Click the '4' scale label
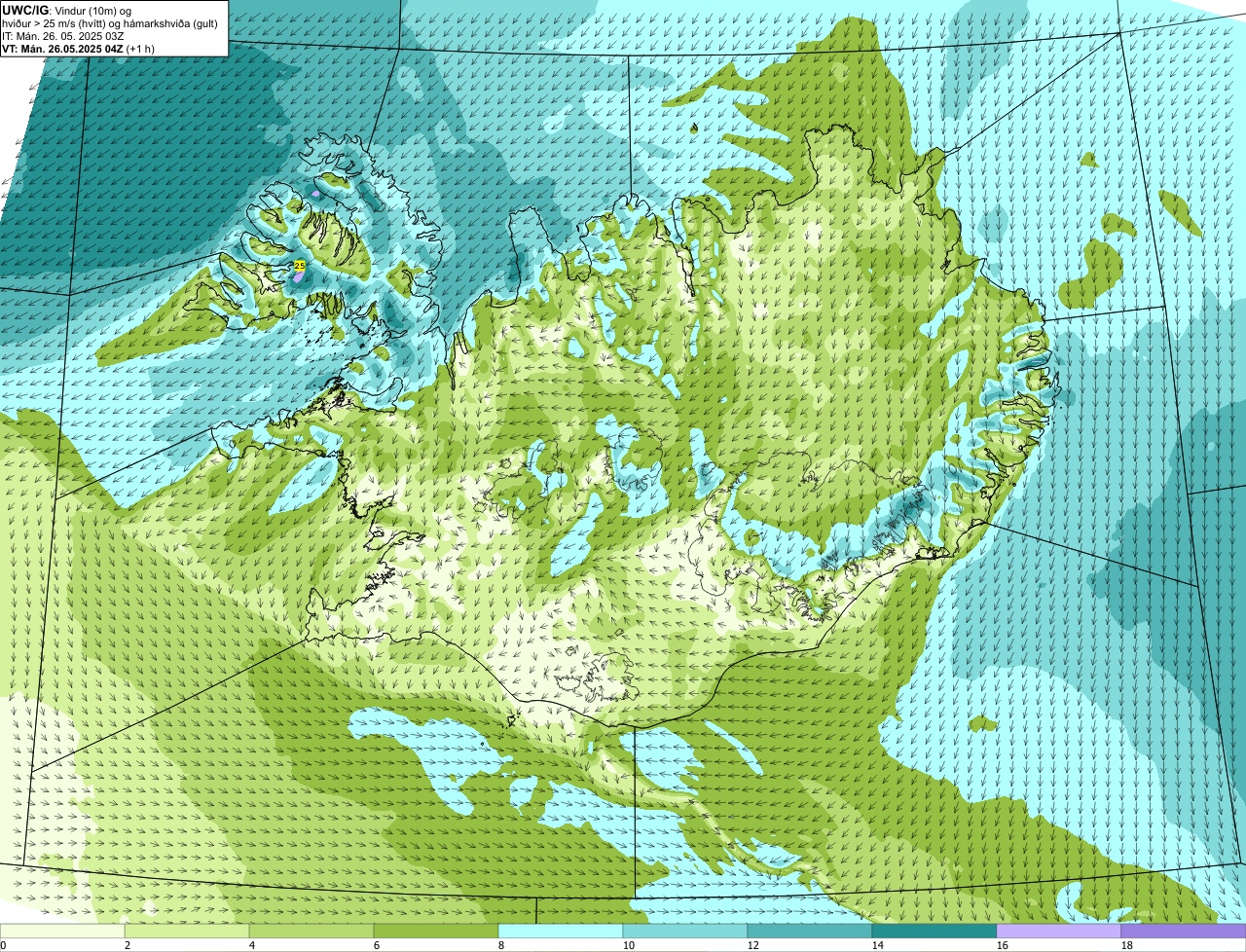 [252, 945]
